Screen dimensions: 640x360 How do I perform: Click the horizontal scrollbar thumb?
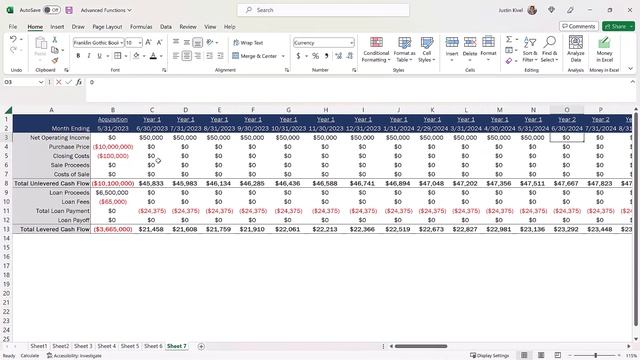(x=420, y=346)
